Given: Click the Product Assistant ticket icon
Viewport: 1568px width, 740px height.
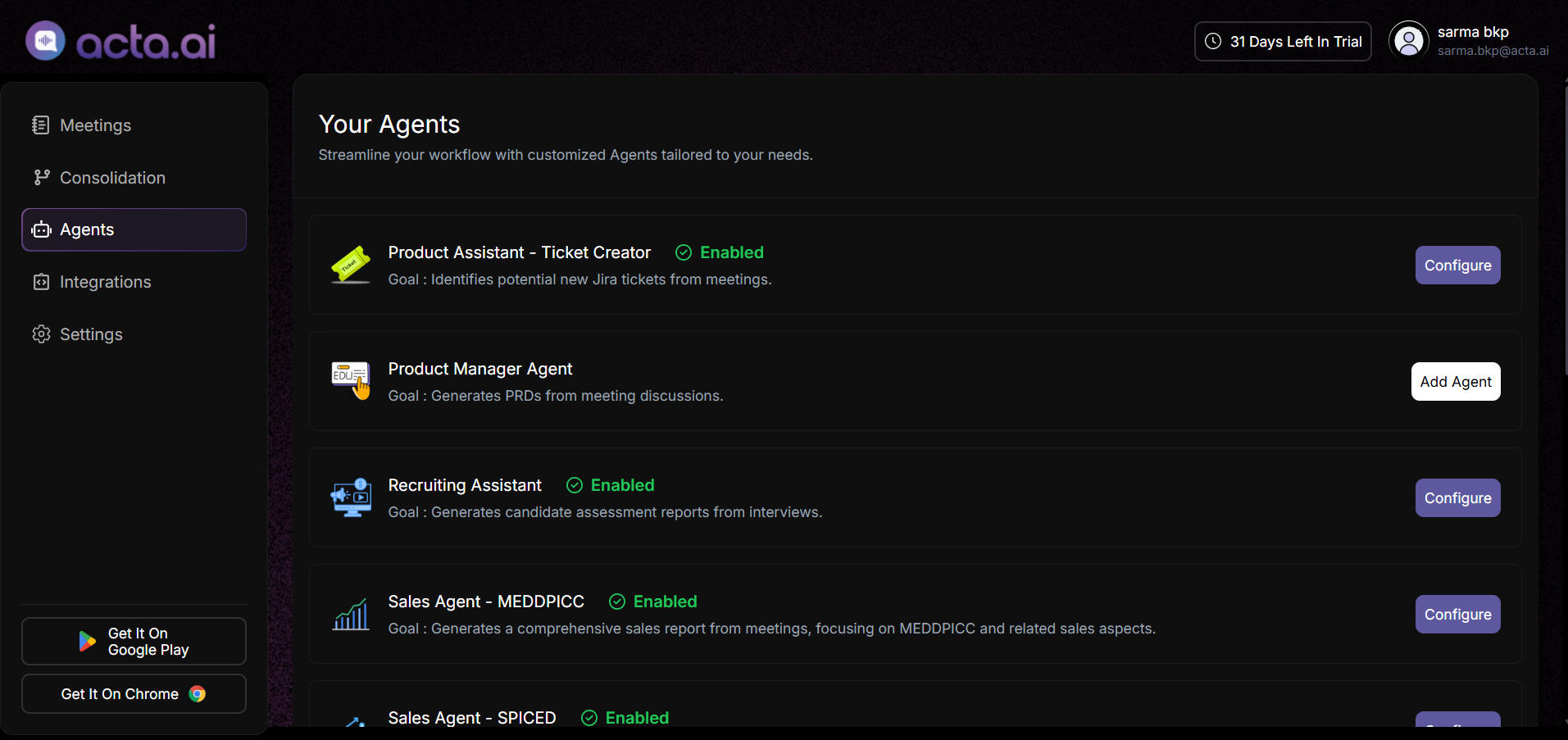Looking at the screenshot, I should (x=351, y=265).
